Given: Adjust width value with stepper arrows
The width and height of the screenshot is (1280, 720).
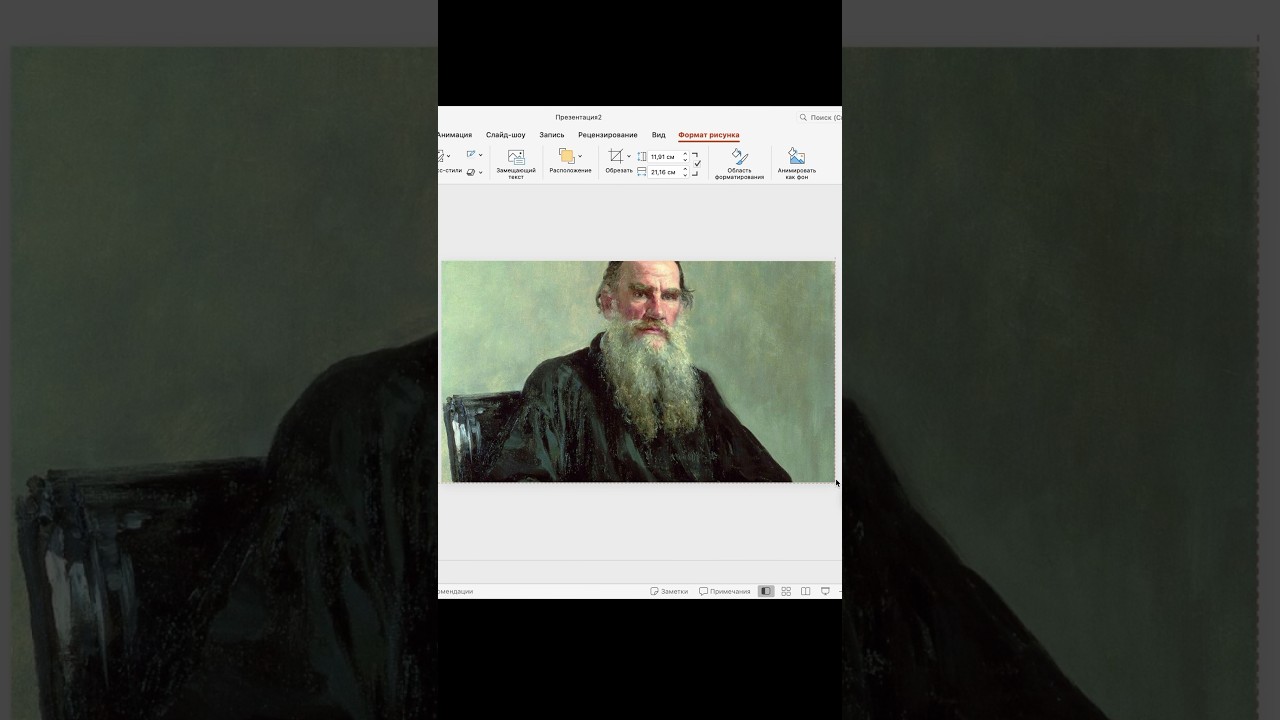Looking at the screenshot, I should coord(685,172).
